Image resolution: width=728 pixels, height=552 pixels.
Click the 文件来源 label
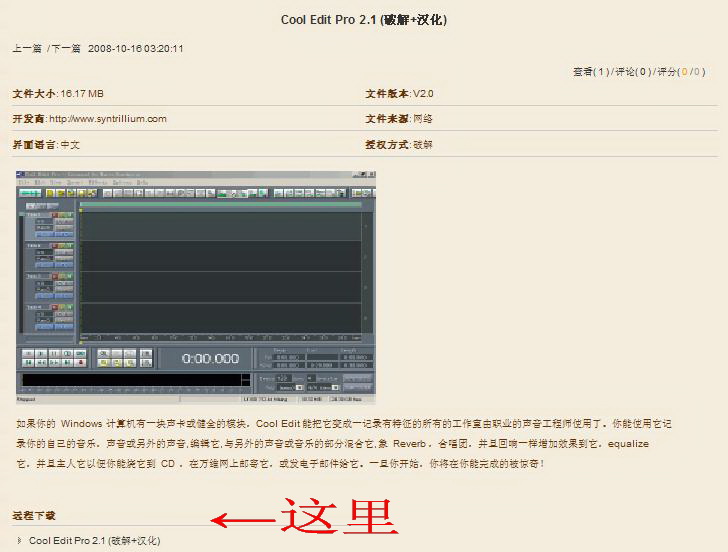(x=387, y=119)
